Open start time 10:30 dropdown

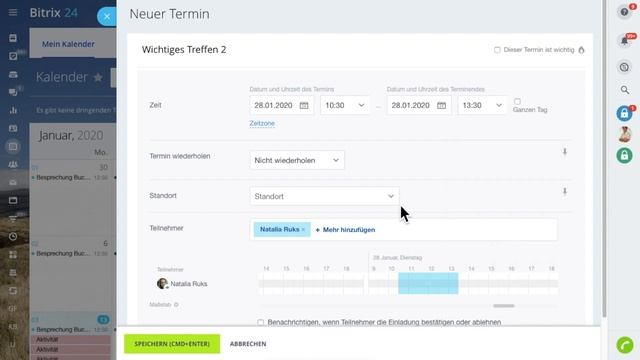345,105
